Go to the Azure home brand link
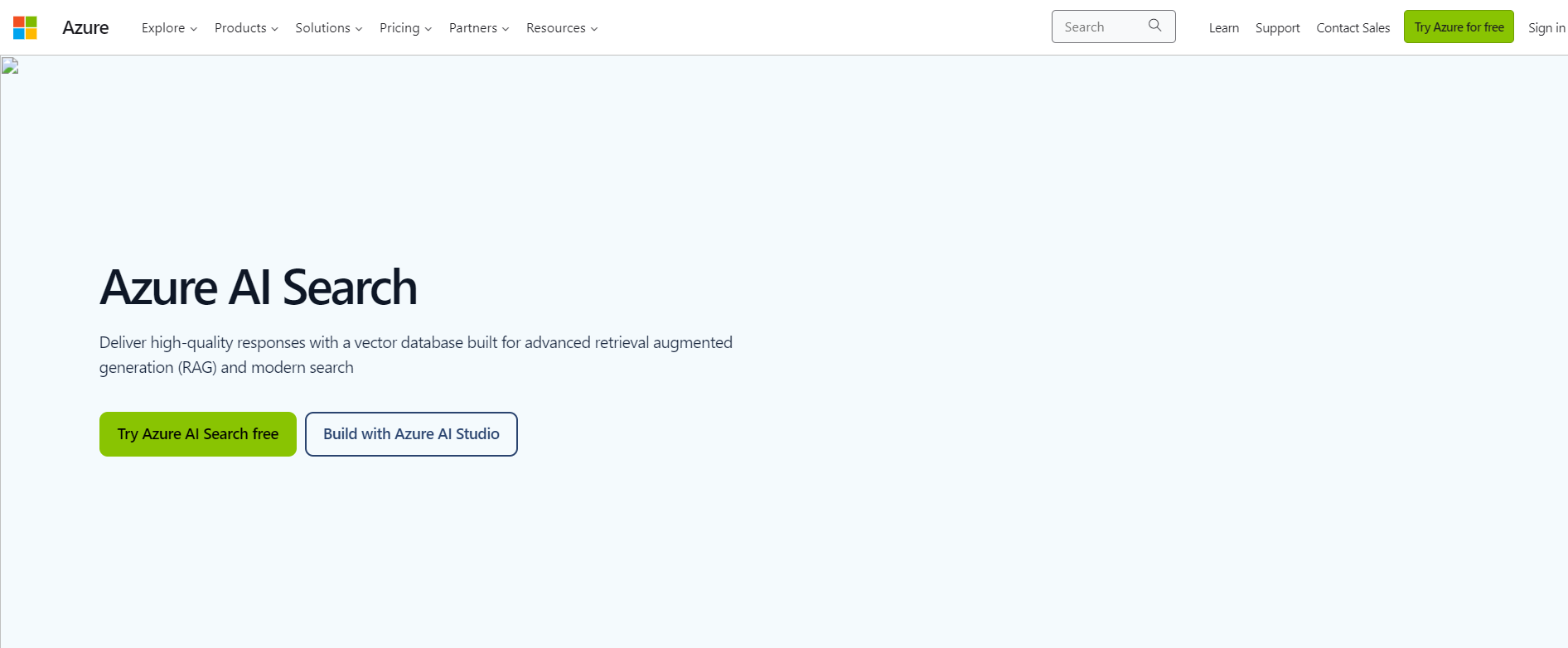This screenshot has height=648, width=1568. pyautogui.click(x=85, y=27)
